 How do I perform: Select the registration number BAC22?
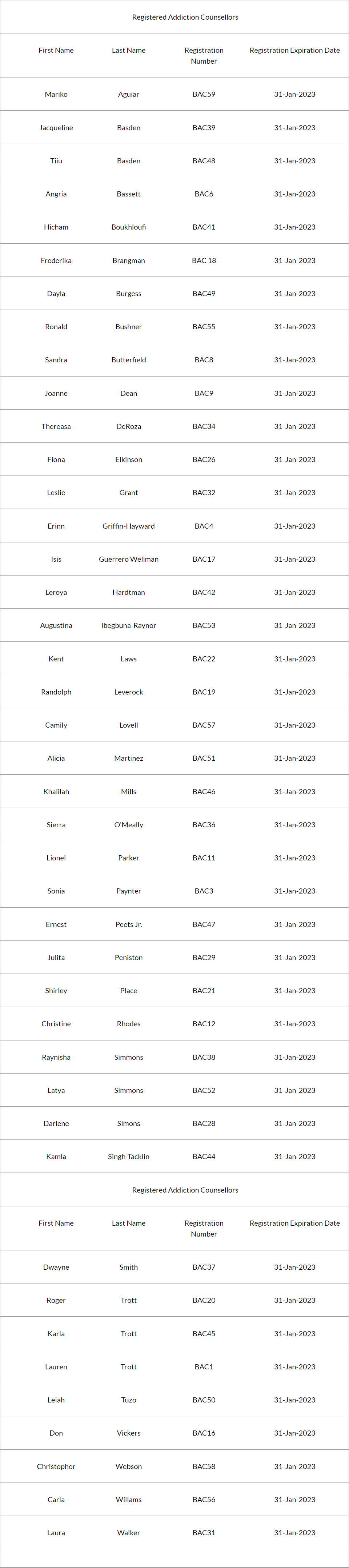tap(204, 658)
